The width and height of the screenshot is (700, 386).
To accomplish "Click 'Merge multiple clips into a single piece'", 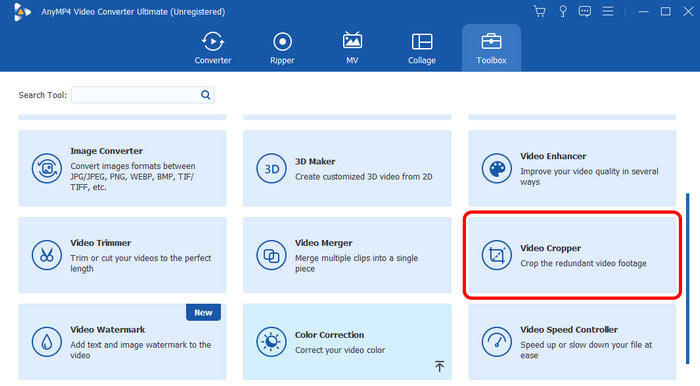I will [x=356, y=263].
